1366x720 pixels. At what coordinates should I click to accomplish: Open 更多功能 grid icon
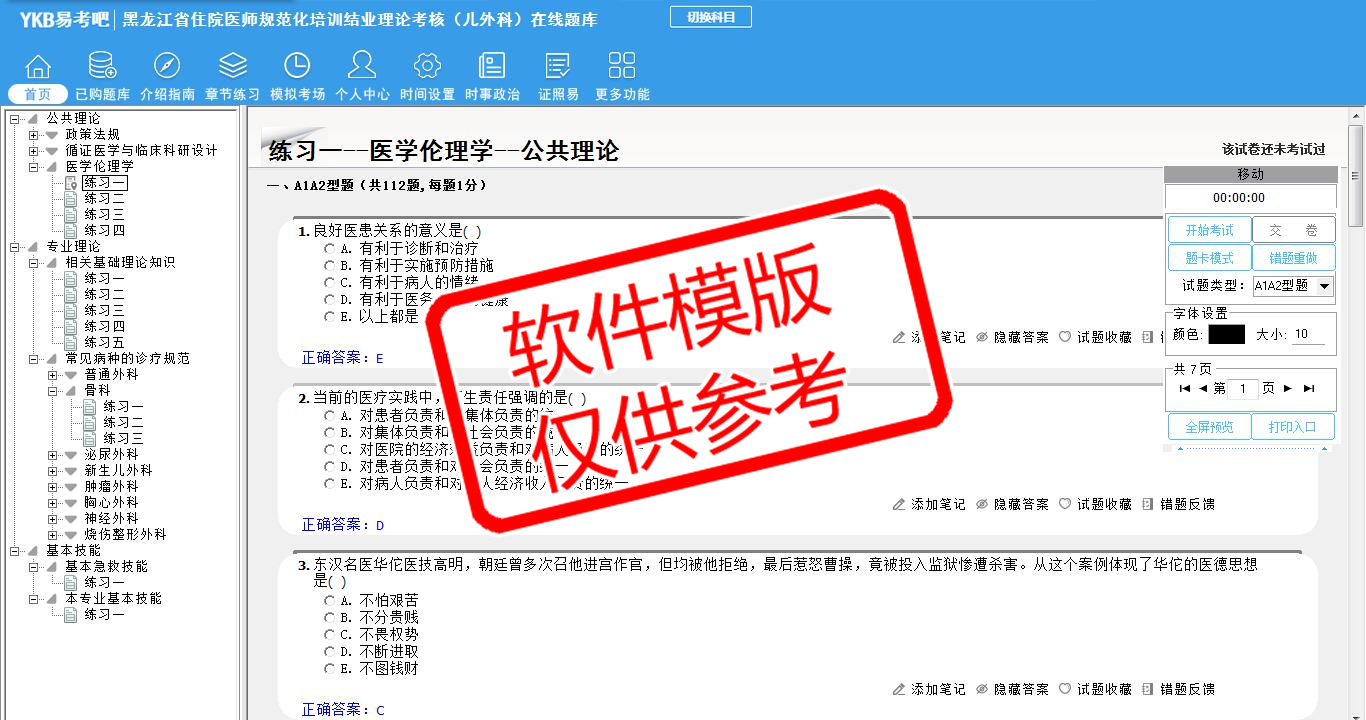[x=622, y=66]
